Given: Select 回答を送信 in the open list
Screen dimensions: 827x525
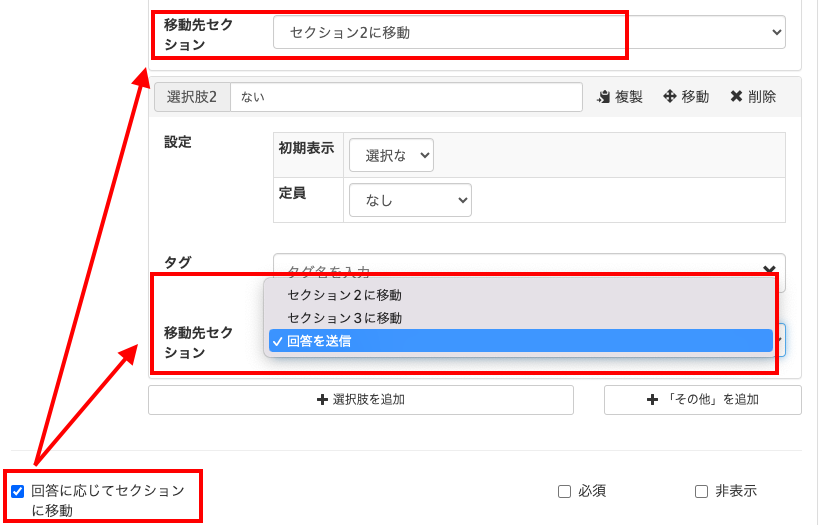Looking at the screenshot, I should coord(319,341).
